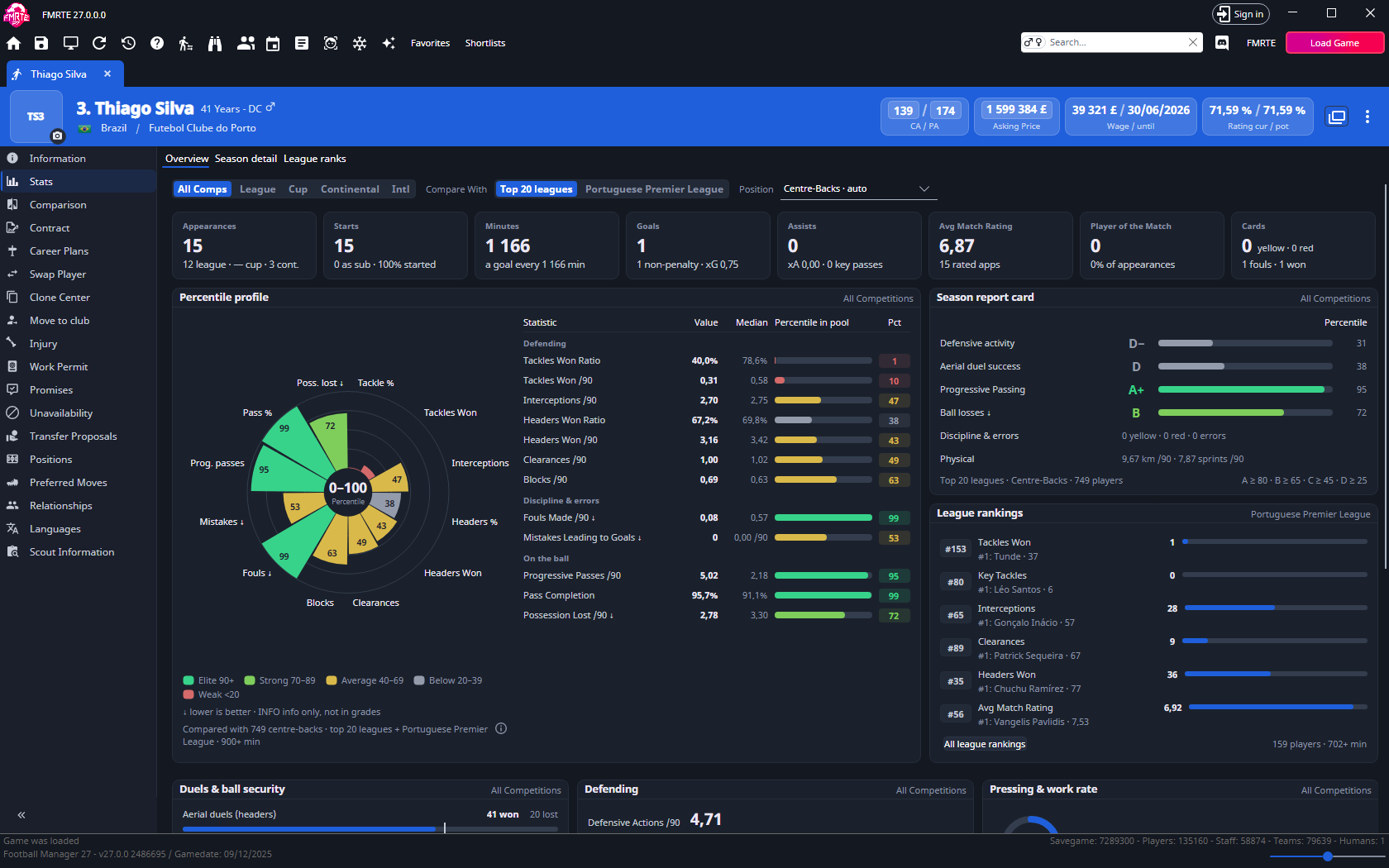Open Career Plans in the sidebar
Viewport: 1389px width, 868px height.
(79, 250)
